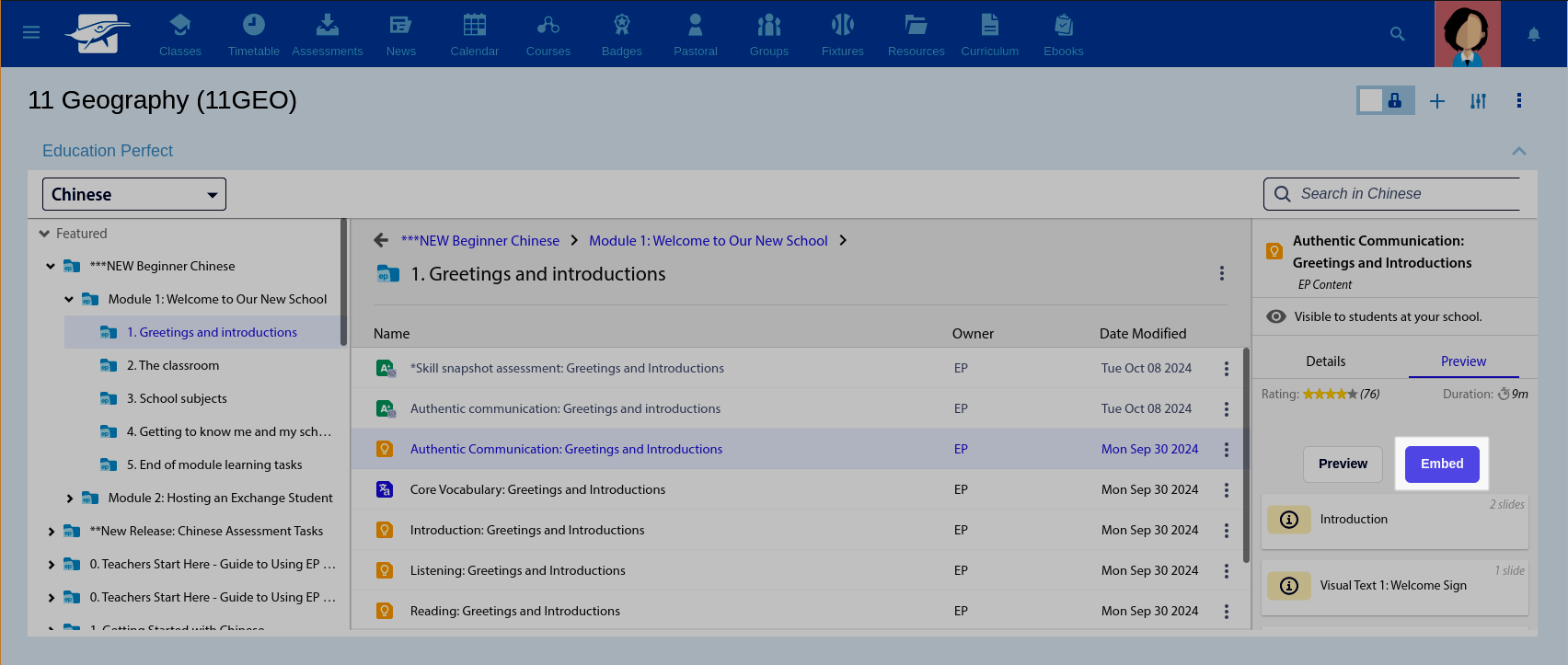Image resolution: width=1568 pixels, height=665 pixels.
Task: Open row menu for Listening lesson
Action: 1226,571
